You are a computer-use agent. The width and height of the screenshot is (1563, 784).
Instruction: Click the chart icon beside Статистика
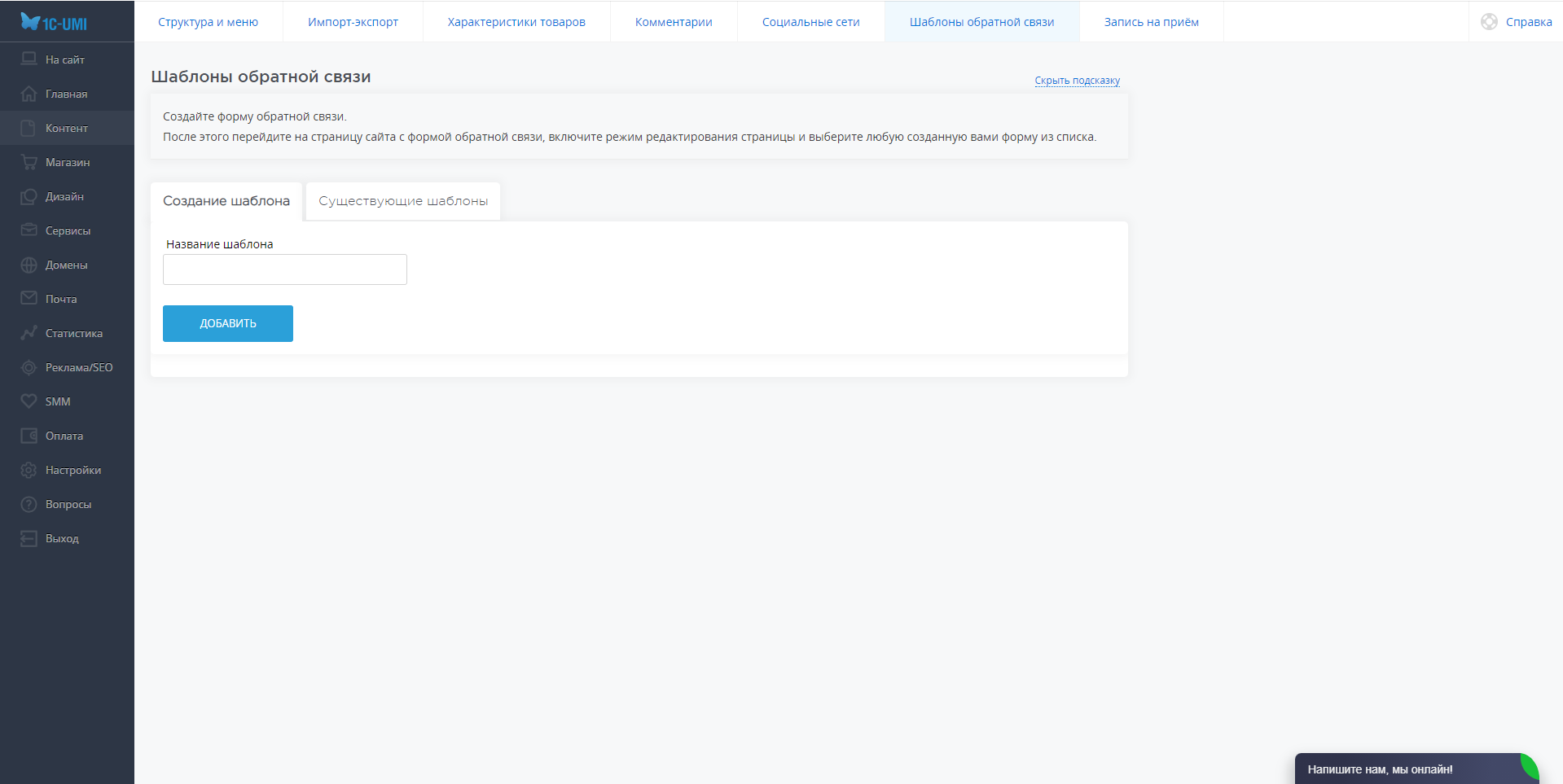pos(29,333)
